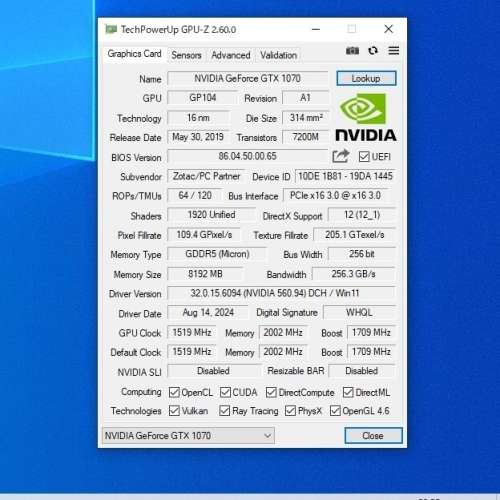The width and height of the screenshot is (500, 500).
Task: Click the Release Date field May 30, 2019
Action: [198, 137]
